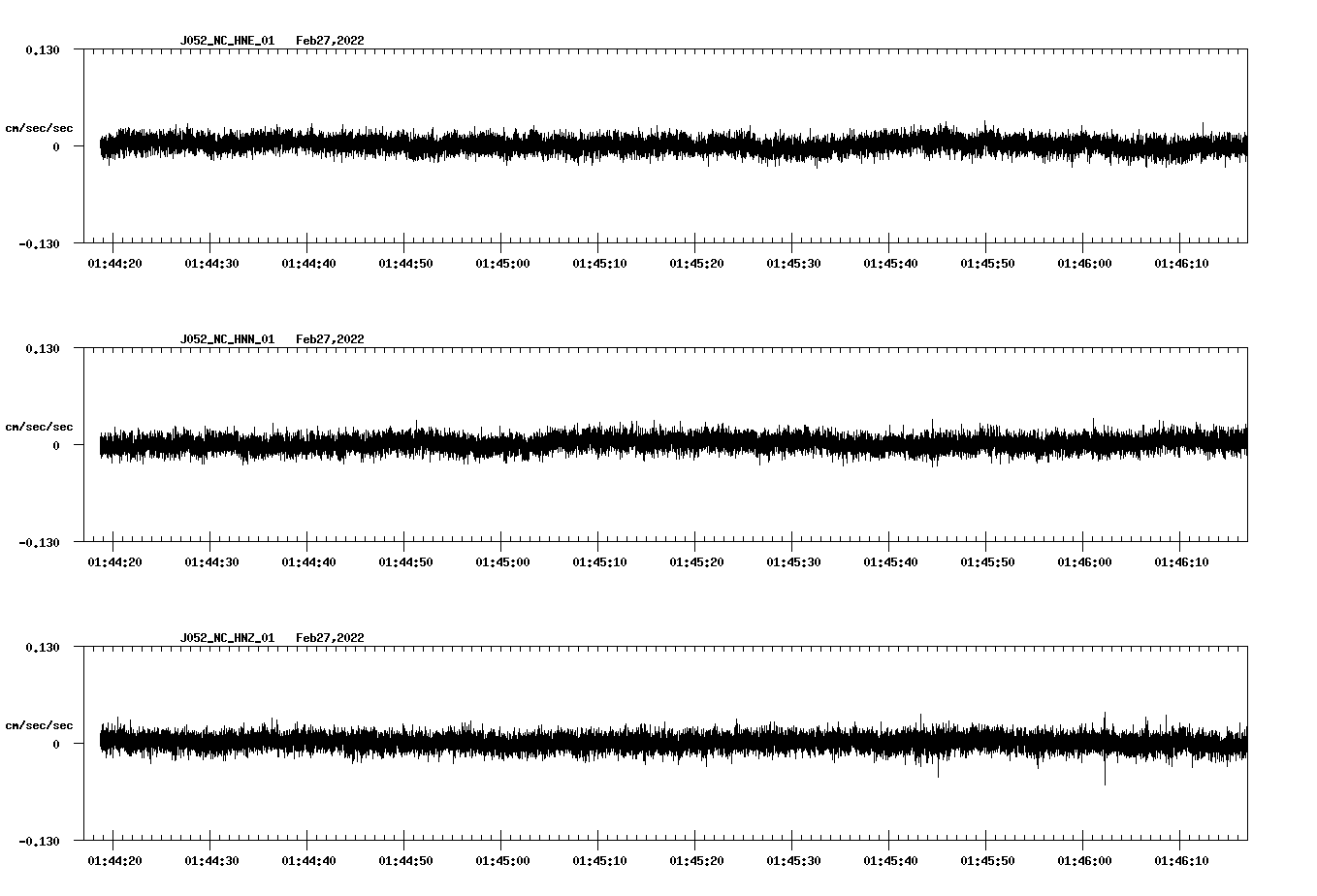Click 01:44:20 time label under HNN plot
This screenshot has height=896, width=1317.
pos(114,562)
